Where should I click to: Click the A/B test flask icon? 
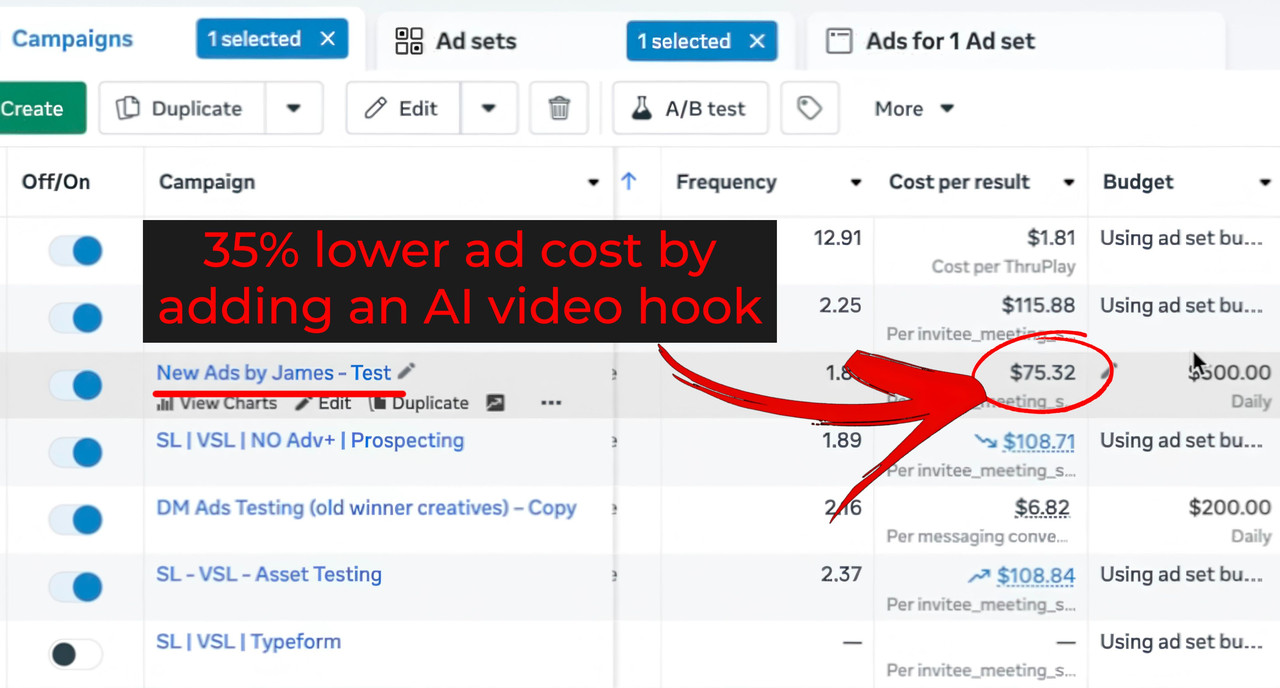[x=641, y=108]
